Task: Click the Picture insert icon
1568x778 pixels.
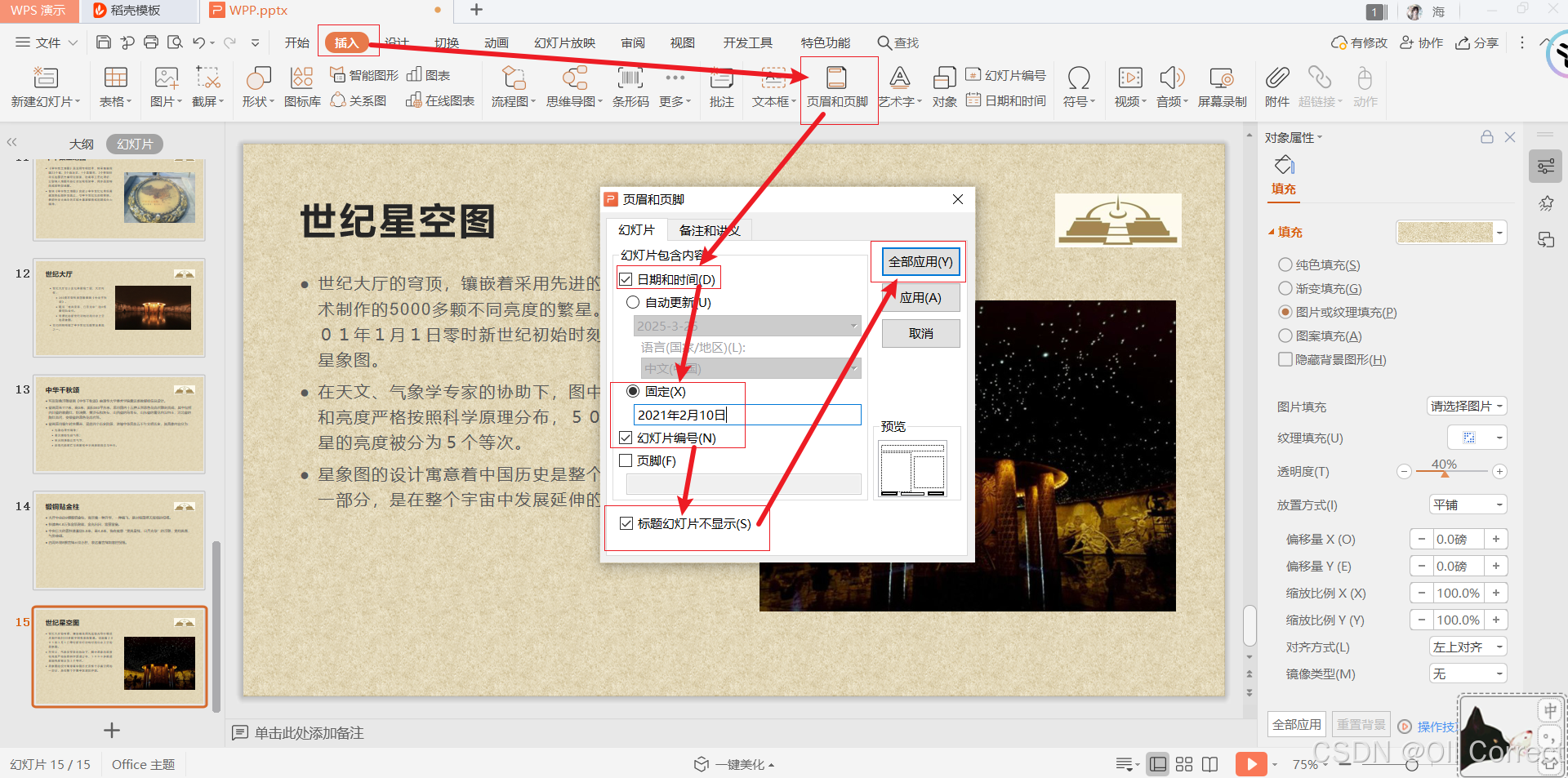Action: coord(166,78)
